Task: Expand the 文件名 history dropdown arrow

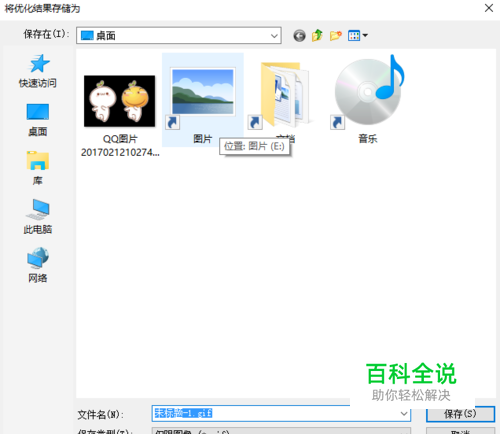Action: tap(404, 414)
